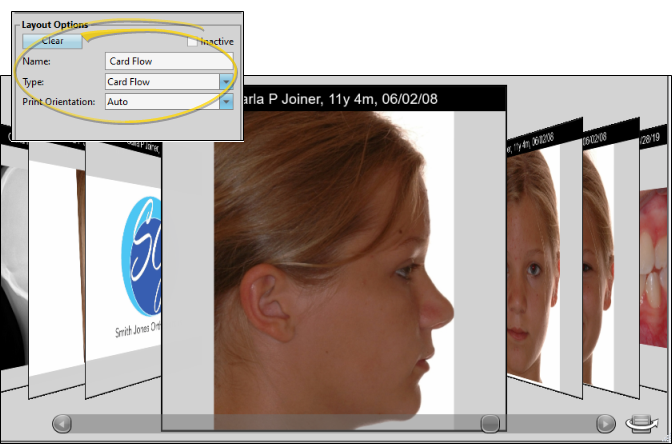Click the Clear button in Layout Options
This screenshot has width=672, height=444.
(x=52, y=41)
